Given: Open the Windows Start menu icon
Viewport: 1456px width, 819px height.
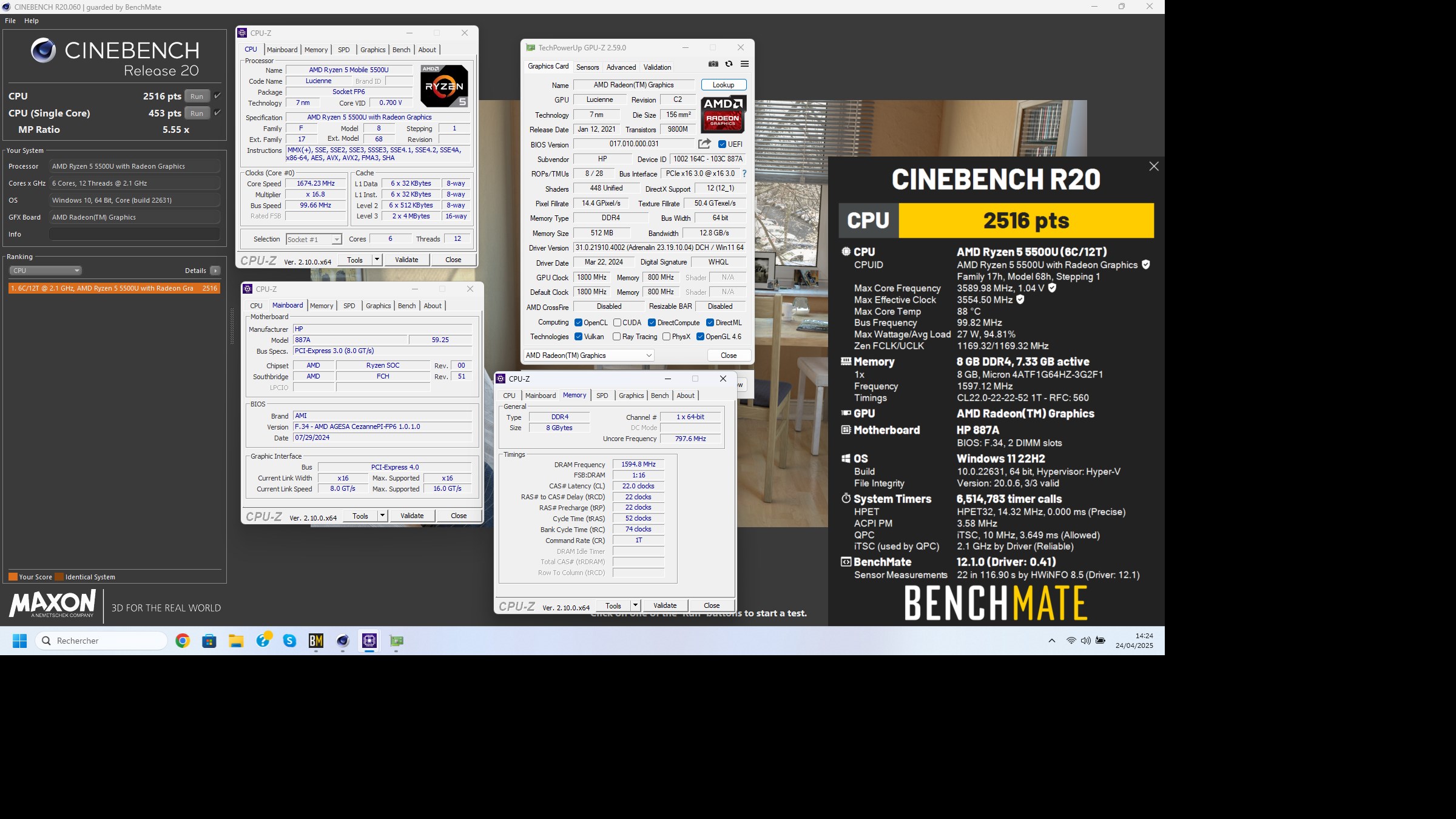Looking at the screenshot, I should tap(19, 641).
